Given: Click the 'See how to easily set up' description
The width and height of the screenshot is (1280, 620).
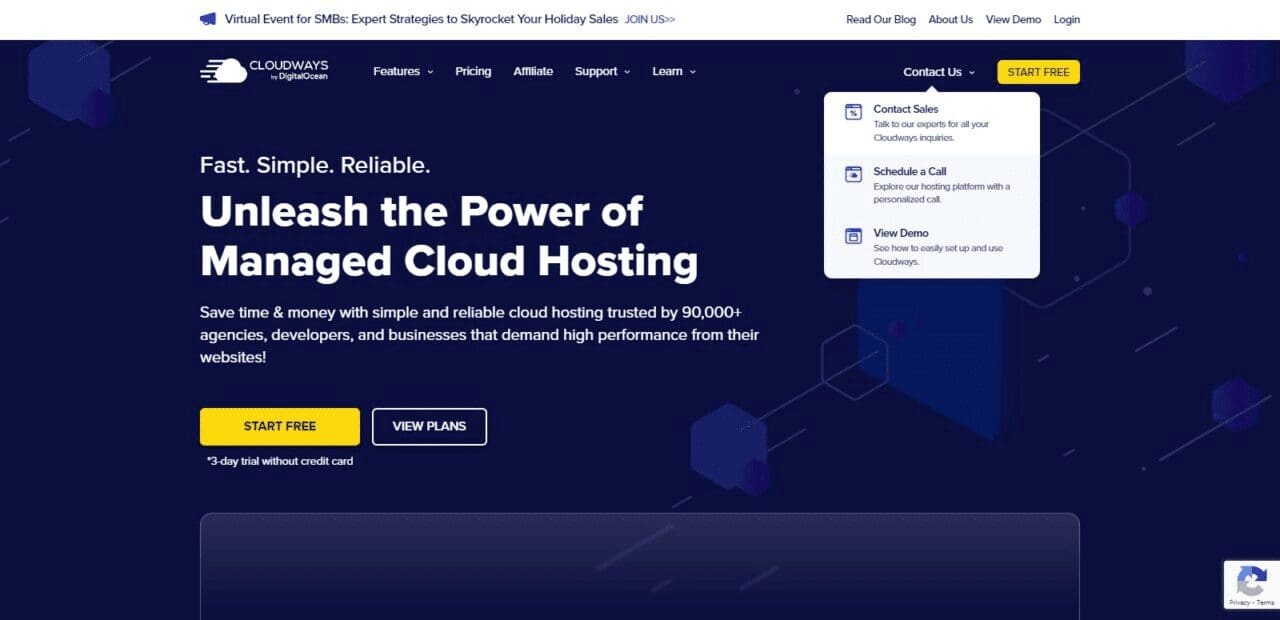Looking at the screenshot, I should pyautogui.click(x=938, y=255).
